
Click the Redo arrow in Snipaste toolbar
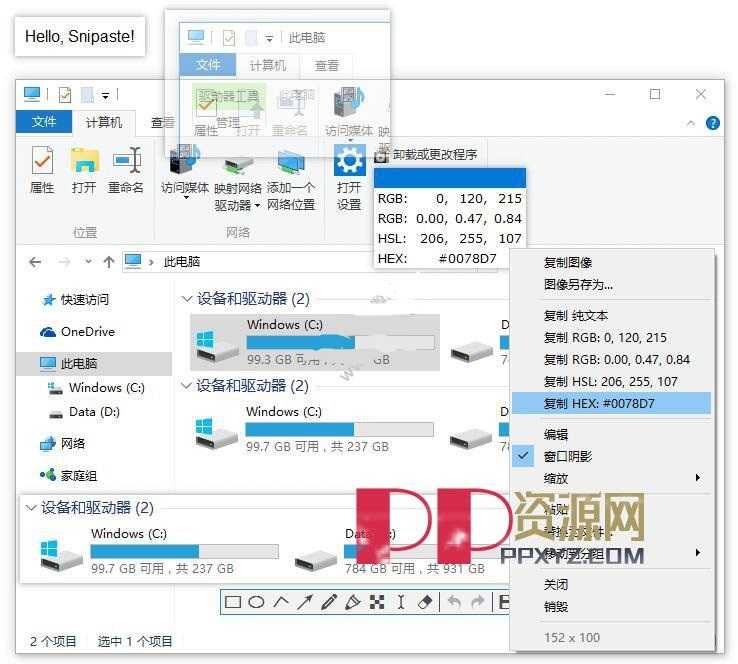477,602
